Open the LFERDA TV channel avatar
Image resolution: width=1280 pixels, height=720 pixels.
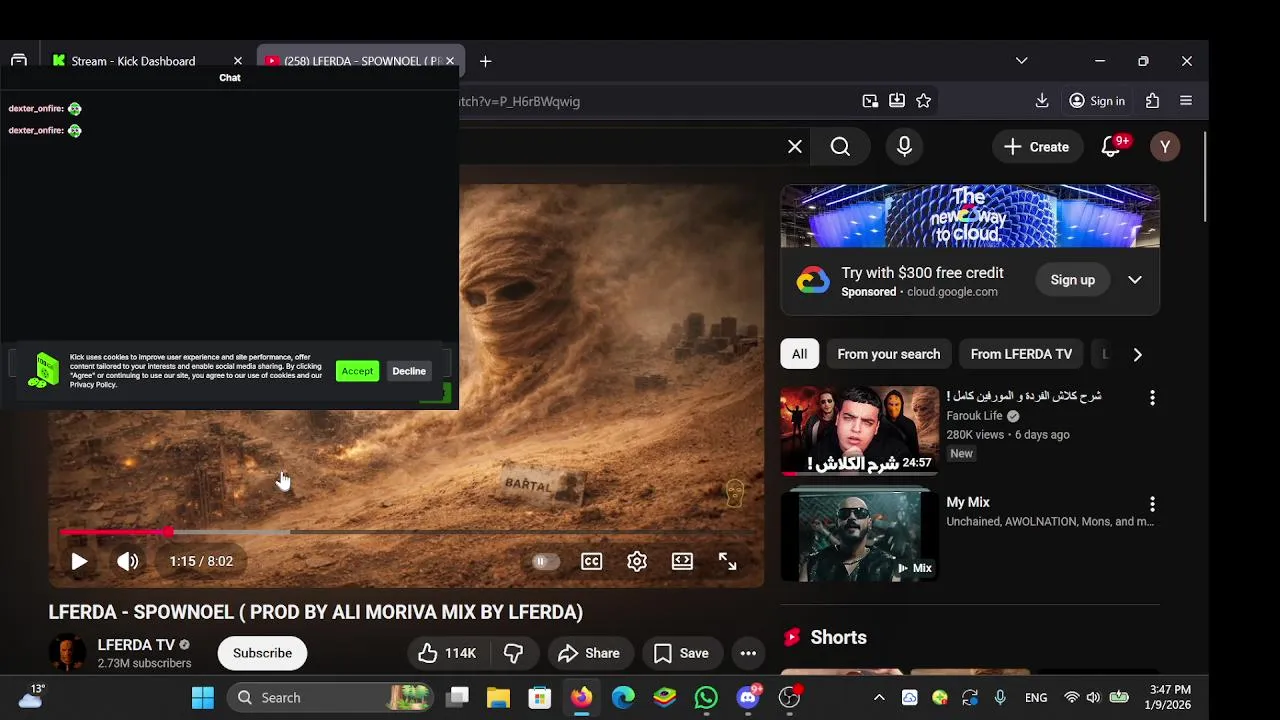[68, 653]
